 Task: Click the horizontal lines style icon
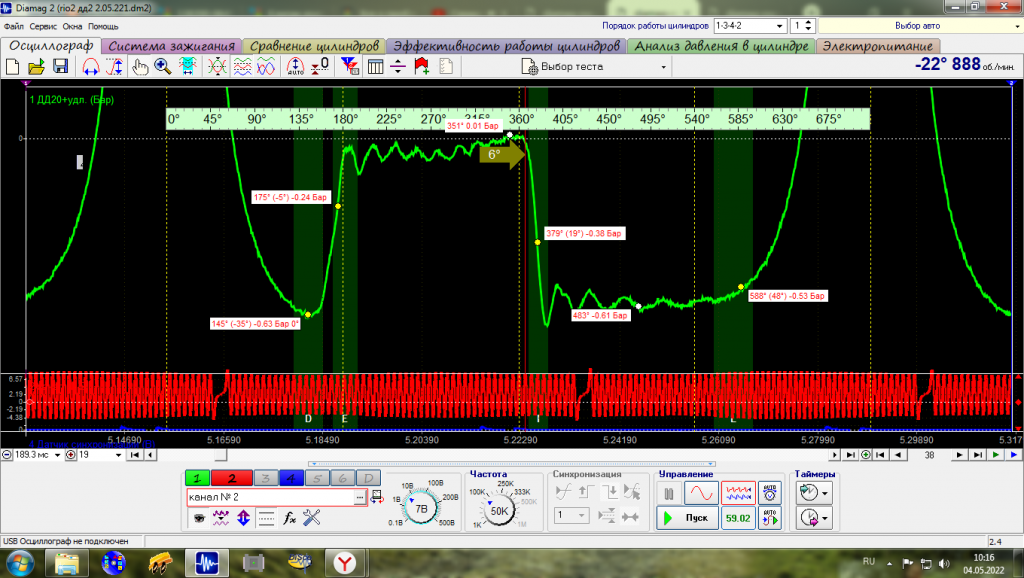tap(266, 518)
